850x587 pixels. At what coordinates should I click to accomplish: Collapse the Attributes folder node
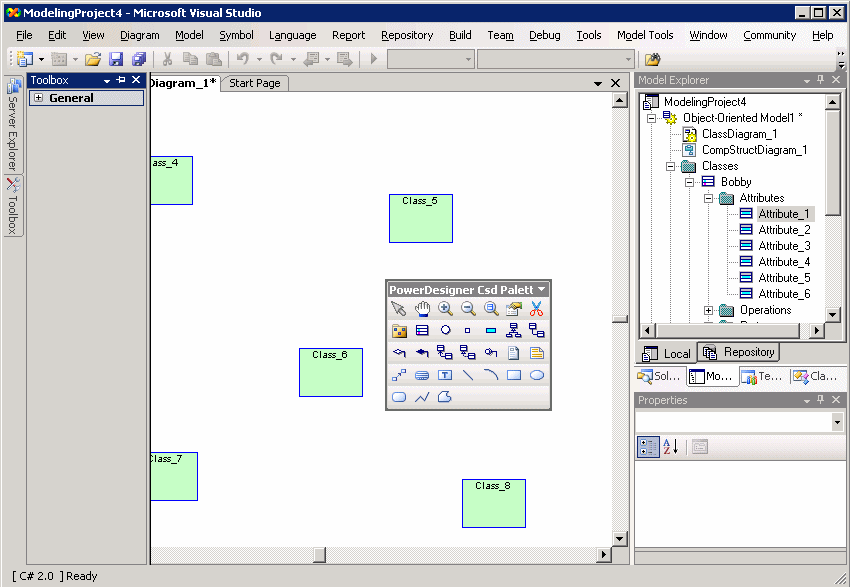[x=709, y=198]
